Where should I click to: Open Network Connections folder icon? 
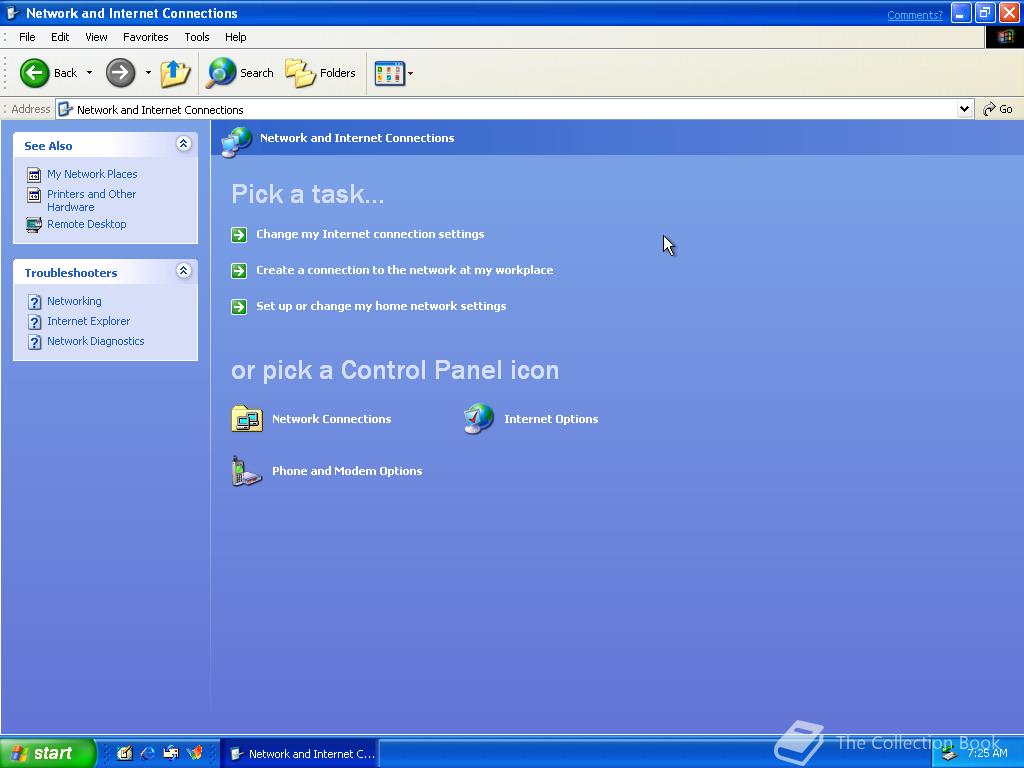point(247,419)
